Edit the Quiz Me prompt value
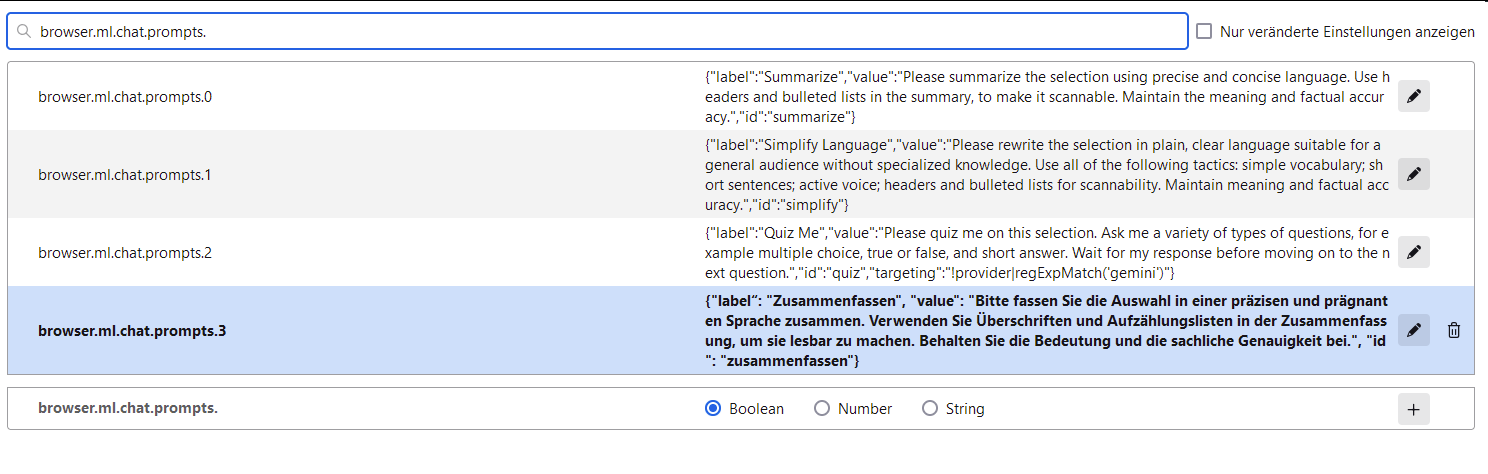The width and height of the screenshot is (1488, 474). pos(1413,252)
